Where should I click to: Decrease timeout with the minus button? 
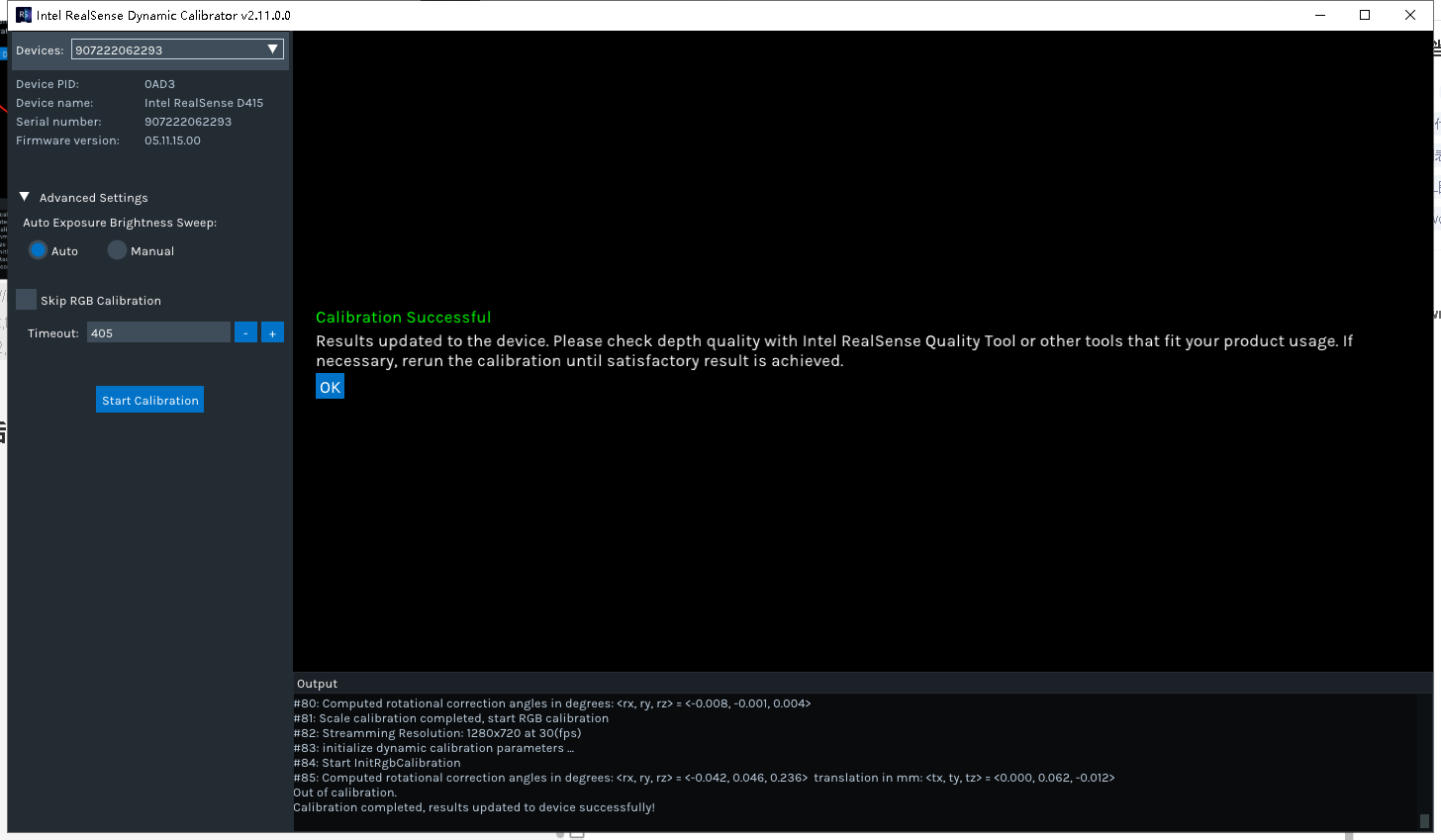pyautogui.click(x=245, y=332)
